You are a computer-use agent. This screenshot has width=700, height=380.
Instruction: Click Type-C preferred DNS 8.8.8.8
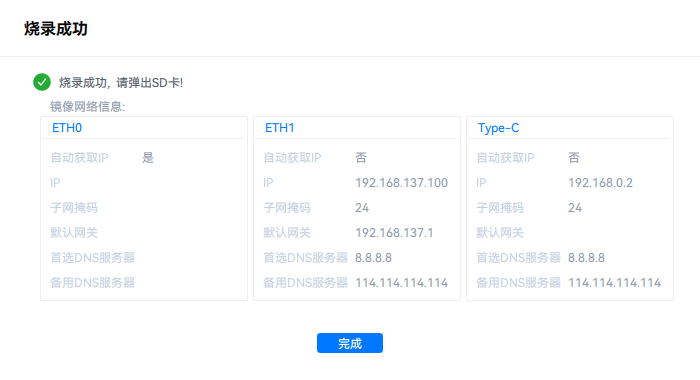(586, 258)
